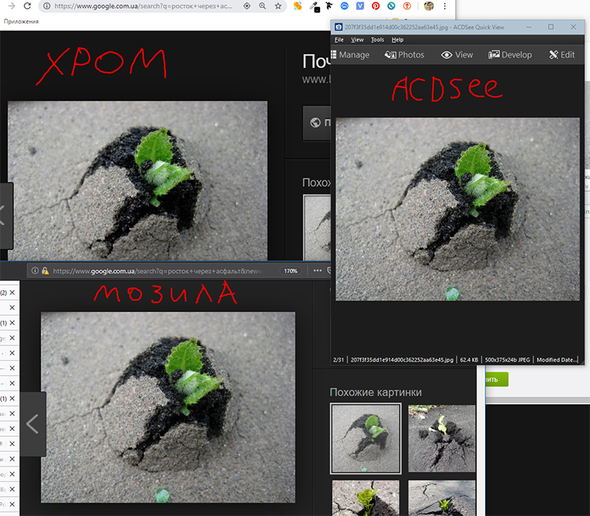Image resolution: width=590 pixels, height=516 pixels.
Task: Open the dark cracked asphalt sprout thumbnail
Action: coord(442,438)
